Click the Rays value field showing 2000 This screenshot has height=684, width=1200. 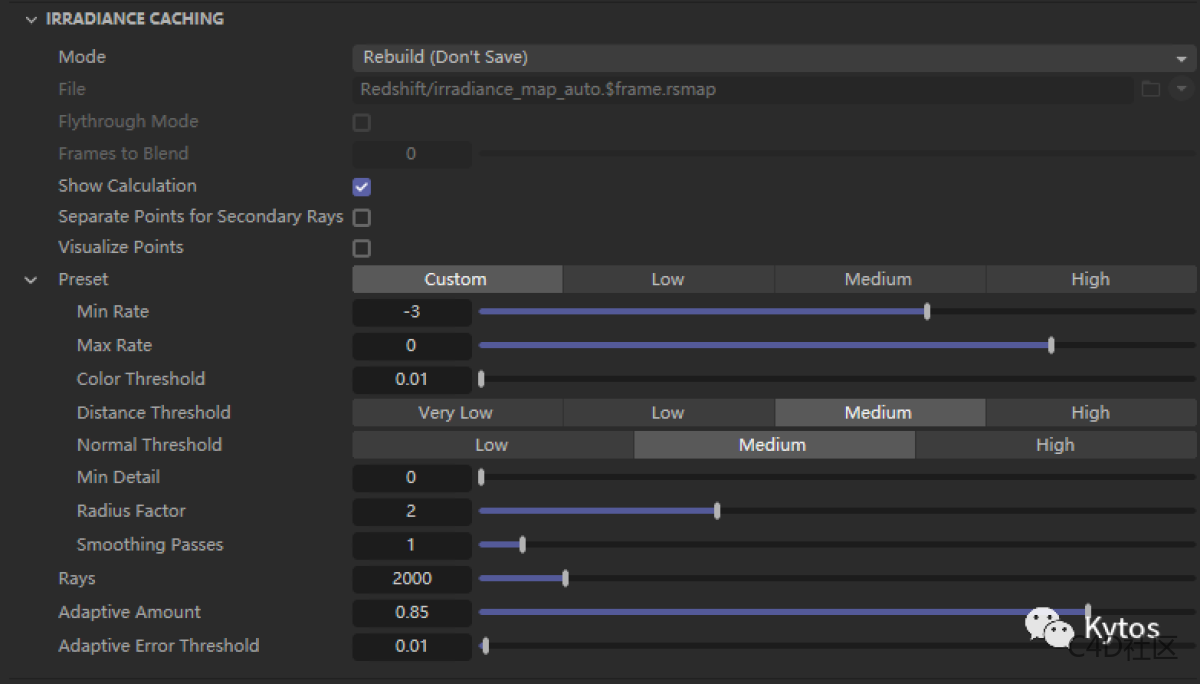point(411,578)
